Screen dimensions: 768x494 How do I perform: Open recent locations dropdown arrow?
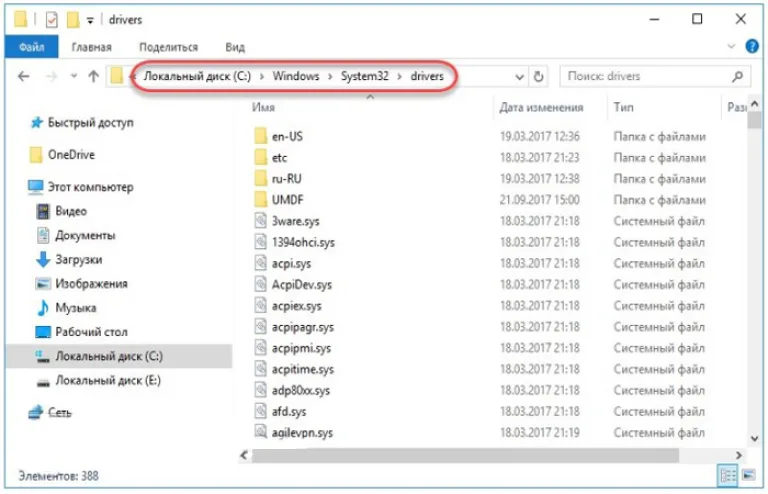(73, 76)
